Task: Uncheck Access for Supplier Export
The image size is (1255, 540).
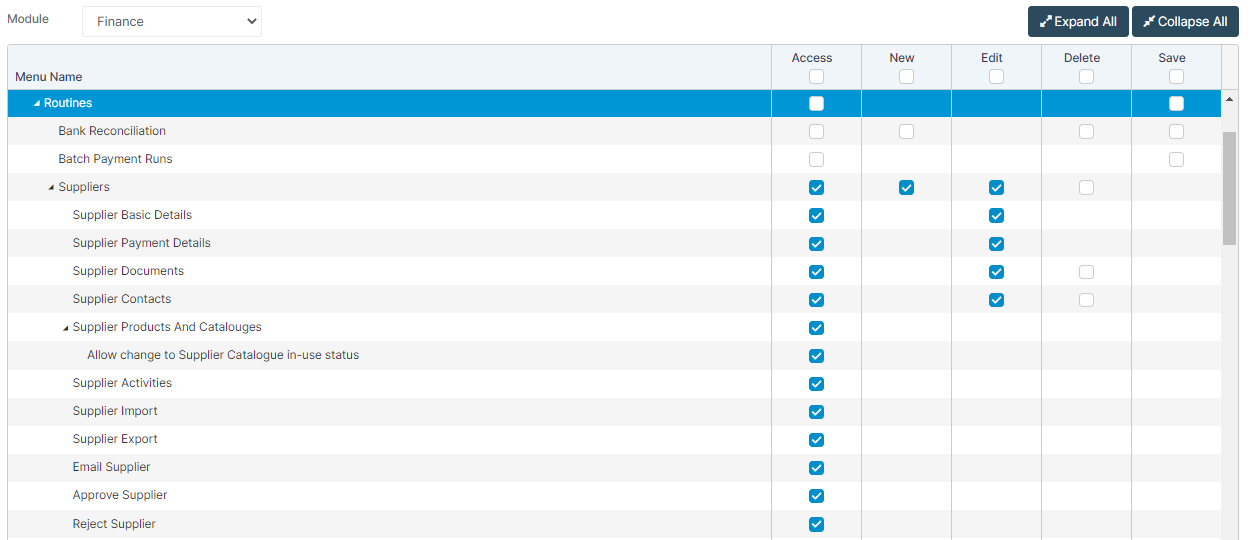Action: coord(817,439)
